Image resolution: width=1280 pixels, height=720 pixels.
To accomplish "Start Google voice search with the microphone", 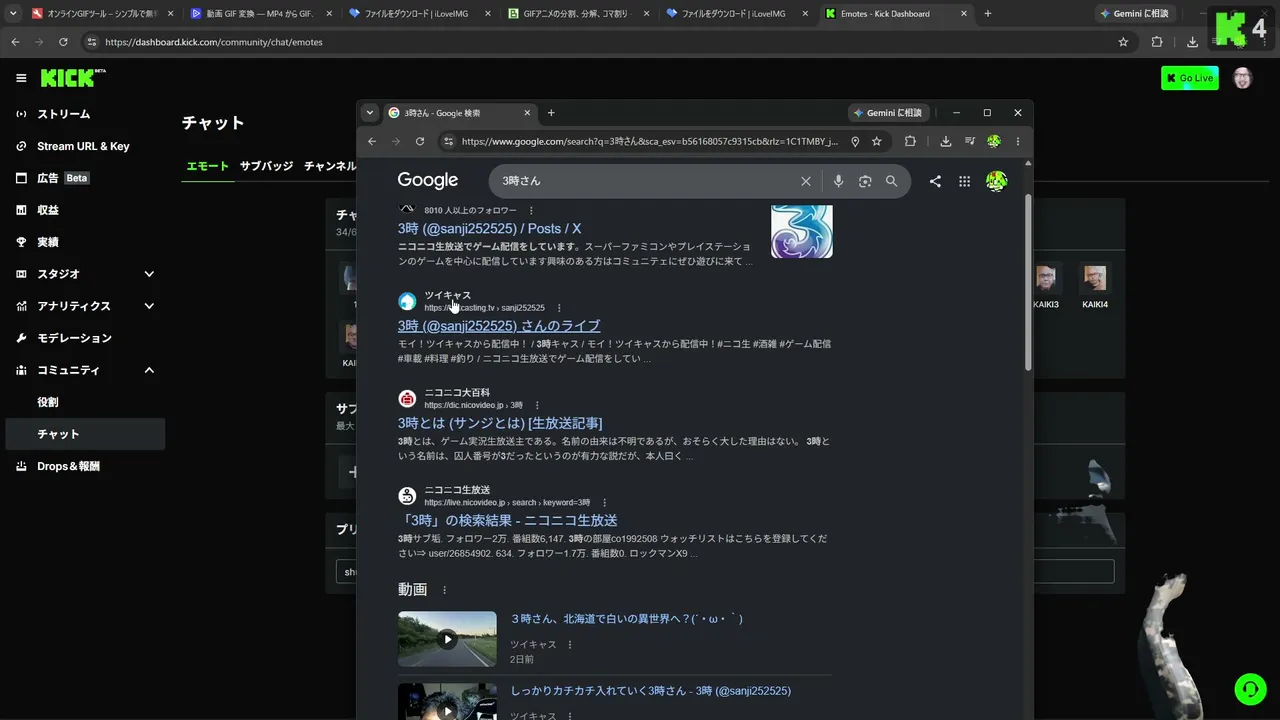I will pos(838,181).
